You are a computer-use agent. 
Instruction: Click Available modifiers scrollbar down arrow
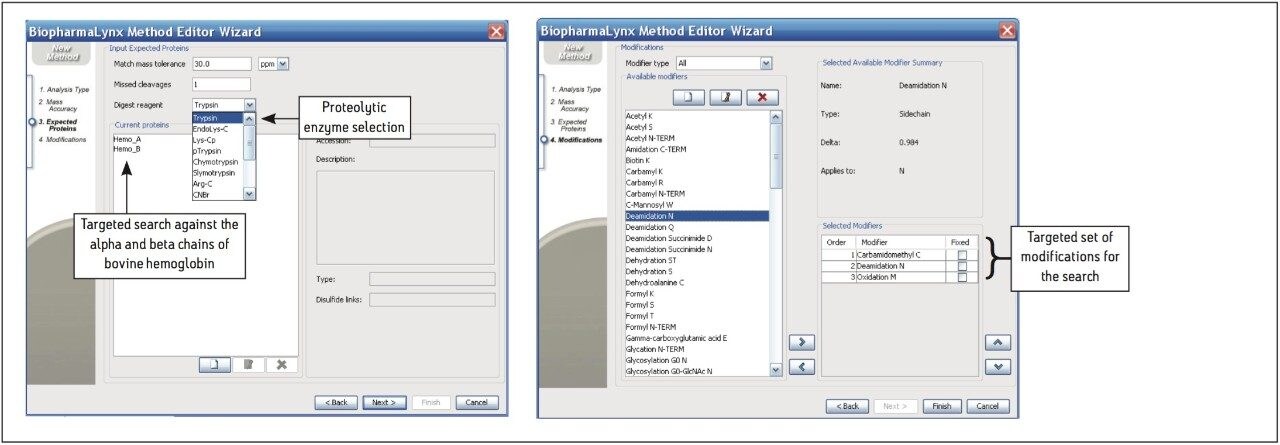777,369
